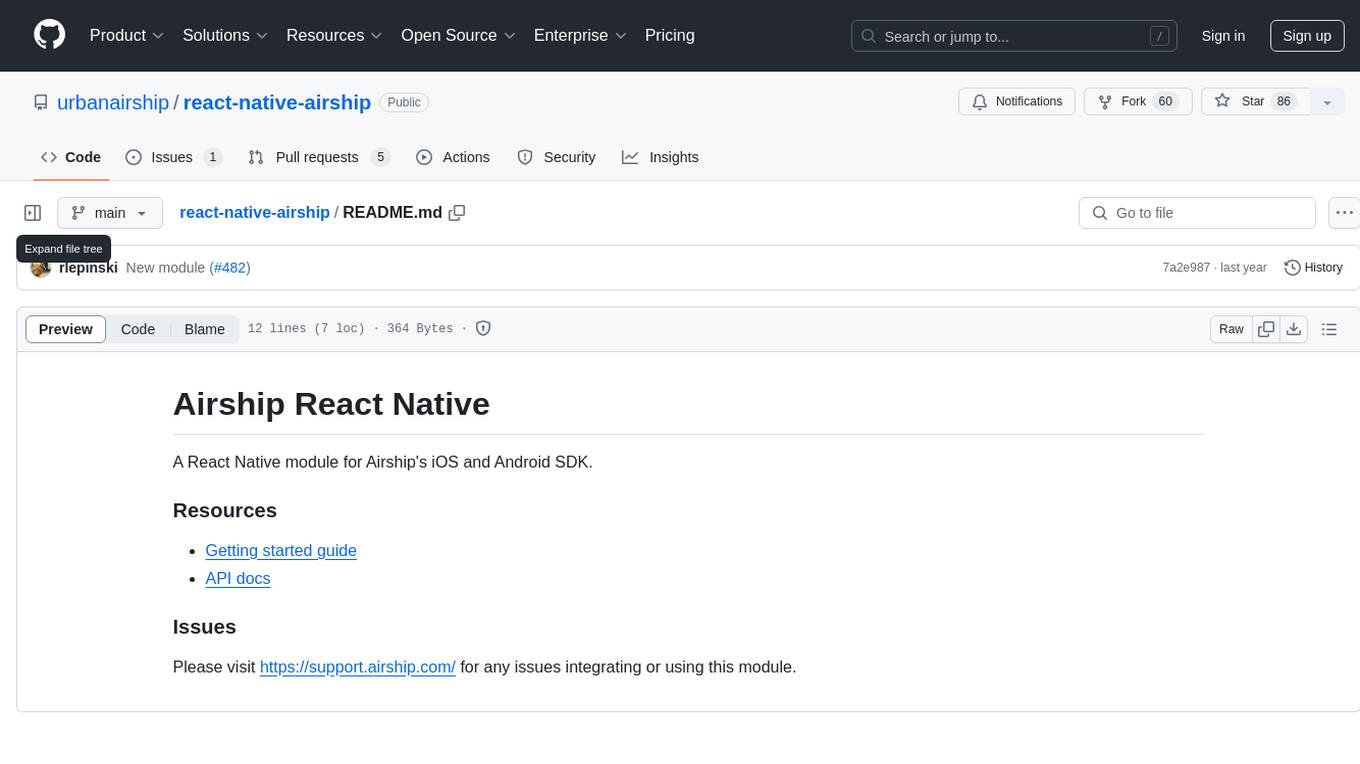
Task: Open the document outline icon
Action: [1329, 329]
